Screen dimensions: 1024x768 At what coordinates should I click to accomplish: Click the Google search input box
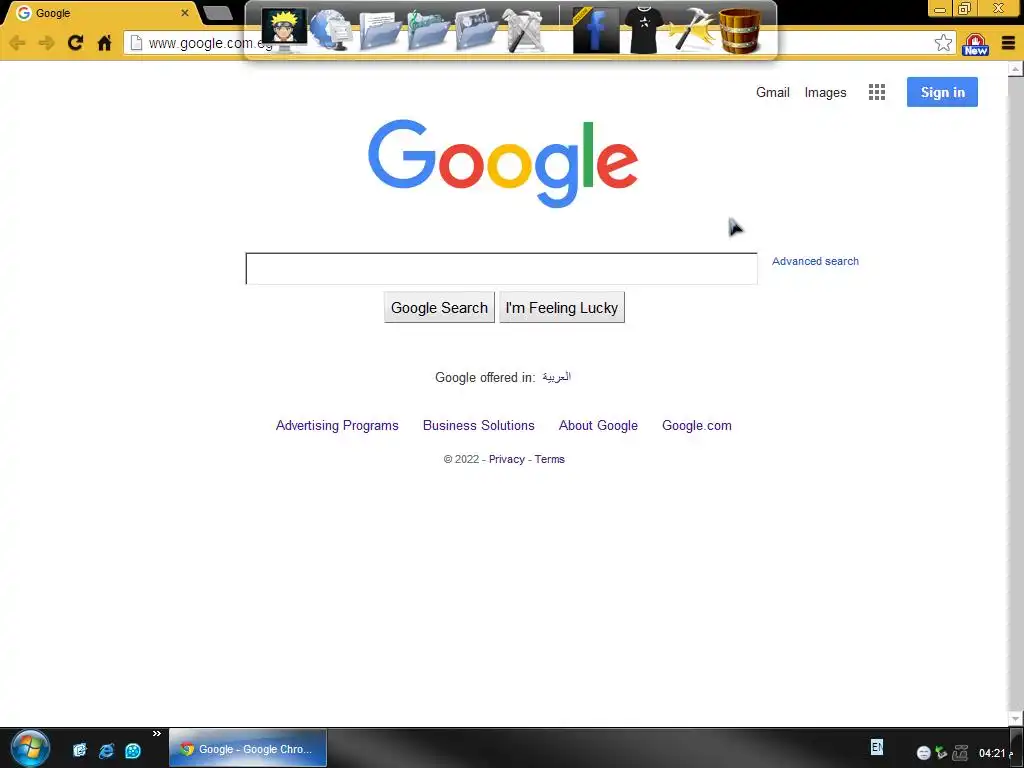point(501,268)
